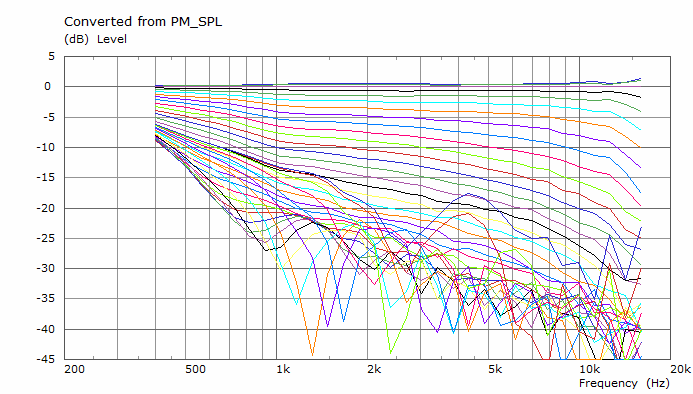Click the '-5' label on the dB axis
Image resolution: width=693 pixels, height=394 pixels.
pos(49,117)
